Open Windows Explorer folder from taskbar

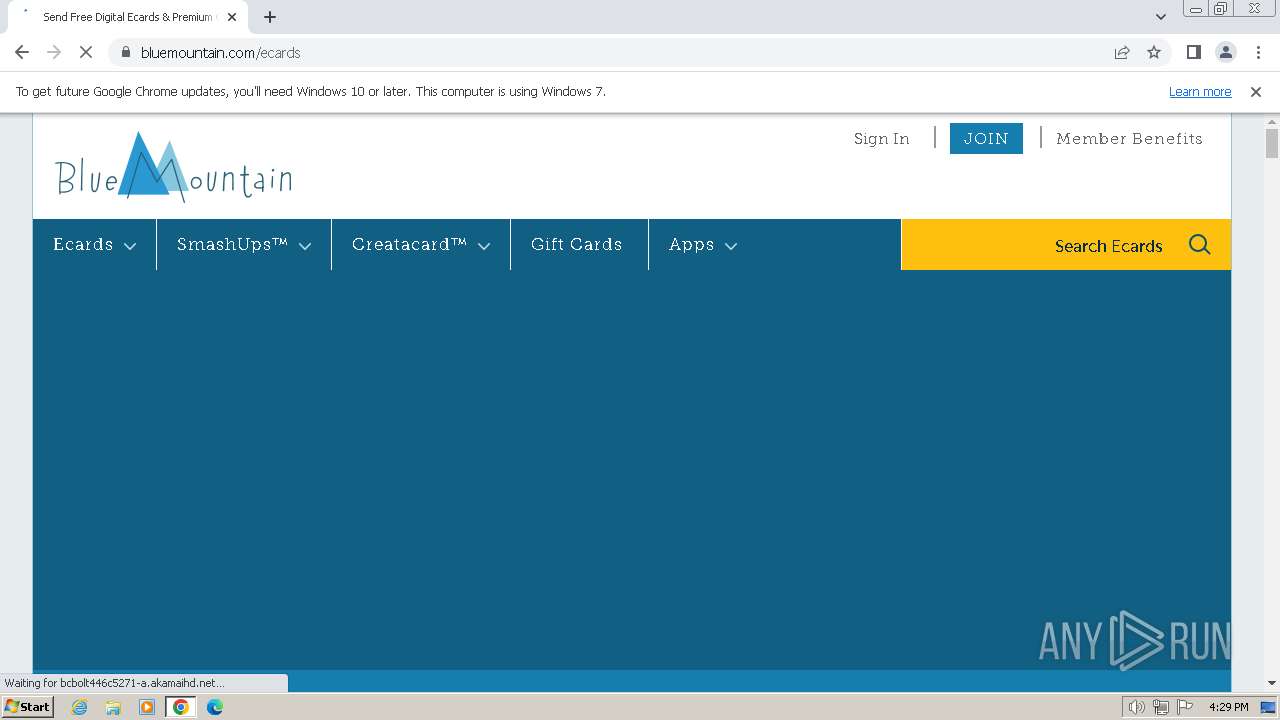(113, 707)
